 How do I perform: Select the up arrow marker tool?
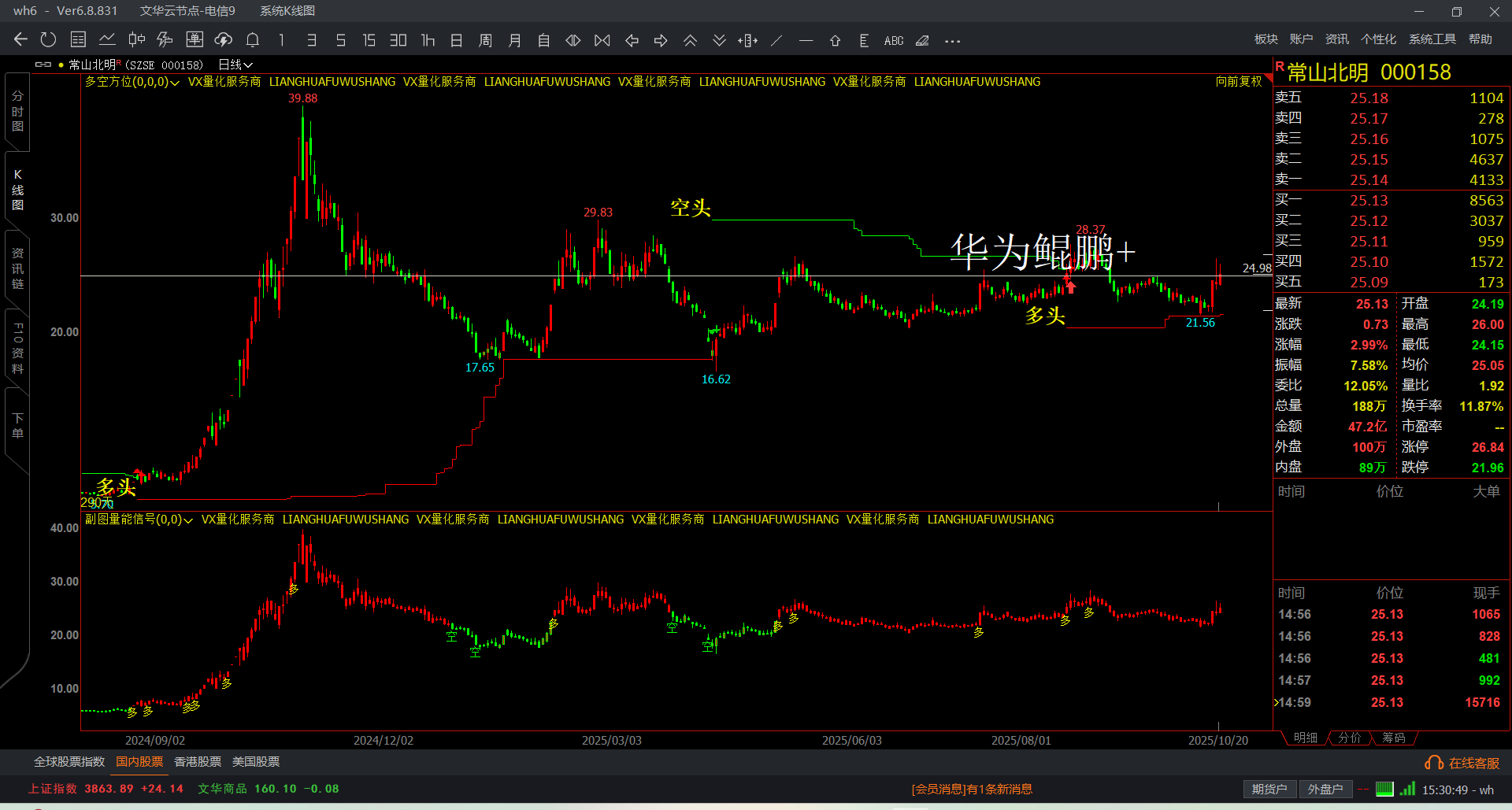(835, 40)
